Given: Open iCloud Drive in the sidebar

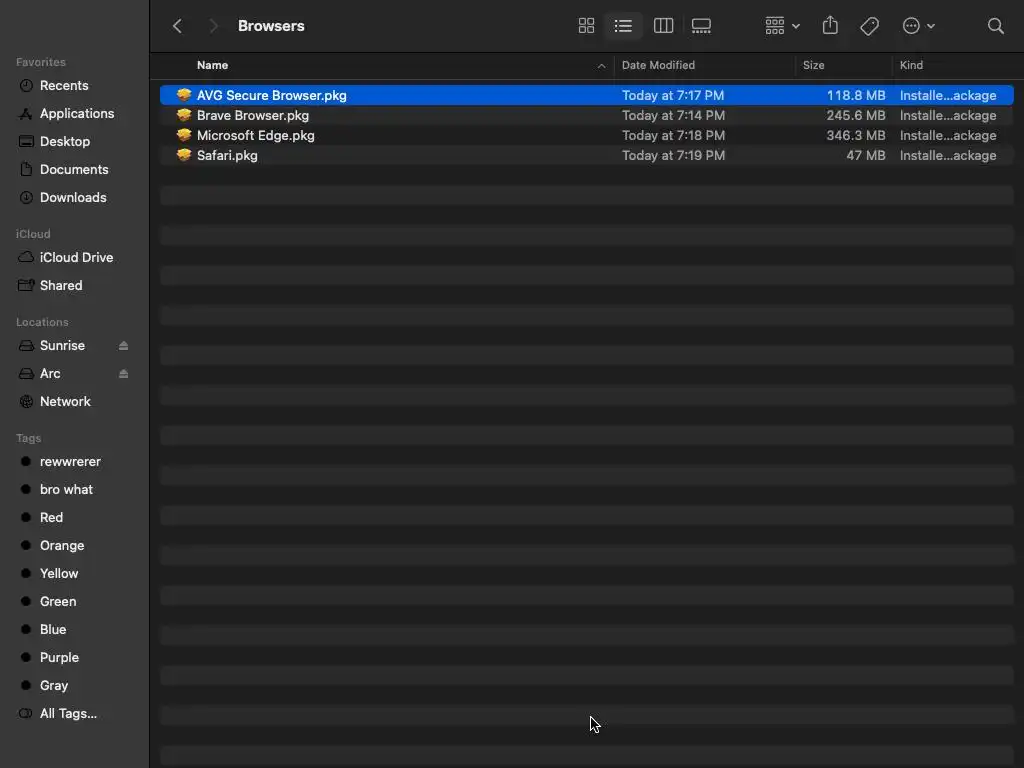Looking at the screenshot, I should 74,258.
